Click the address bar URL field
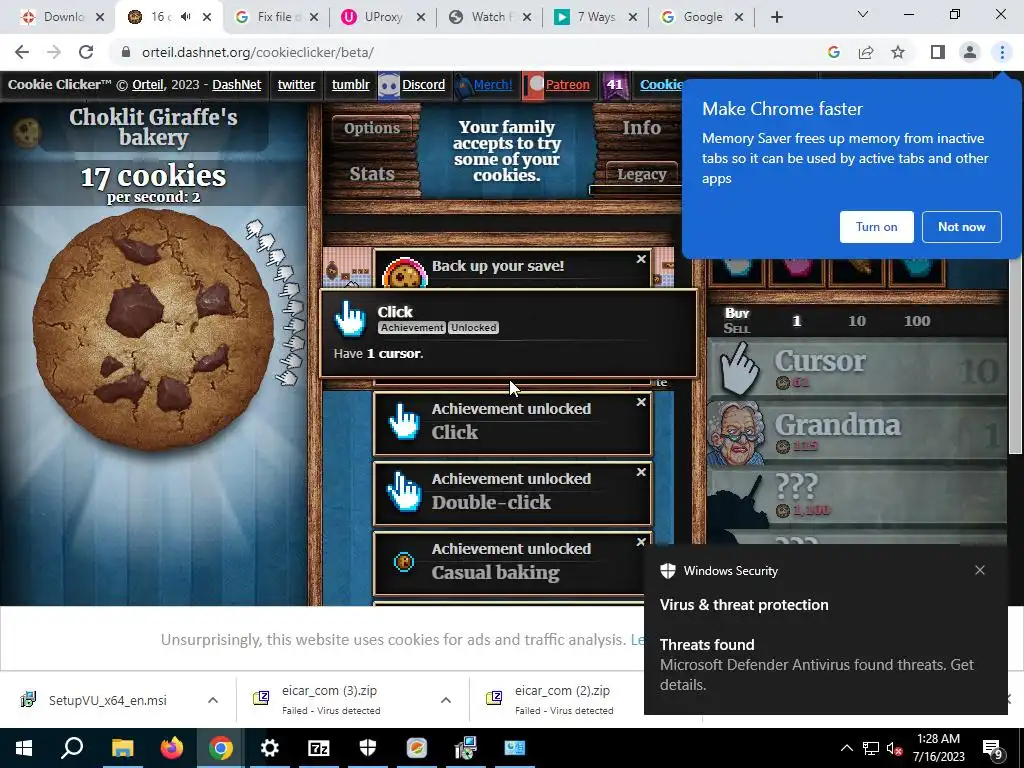The image size is (1024, 768). [x=470, y=52]
